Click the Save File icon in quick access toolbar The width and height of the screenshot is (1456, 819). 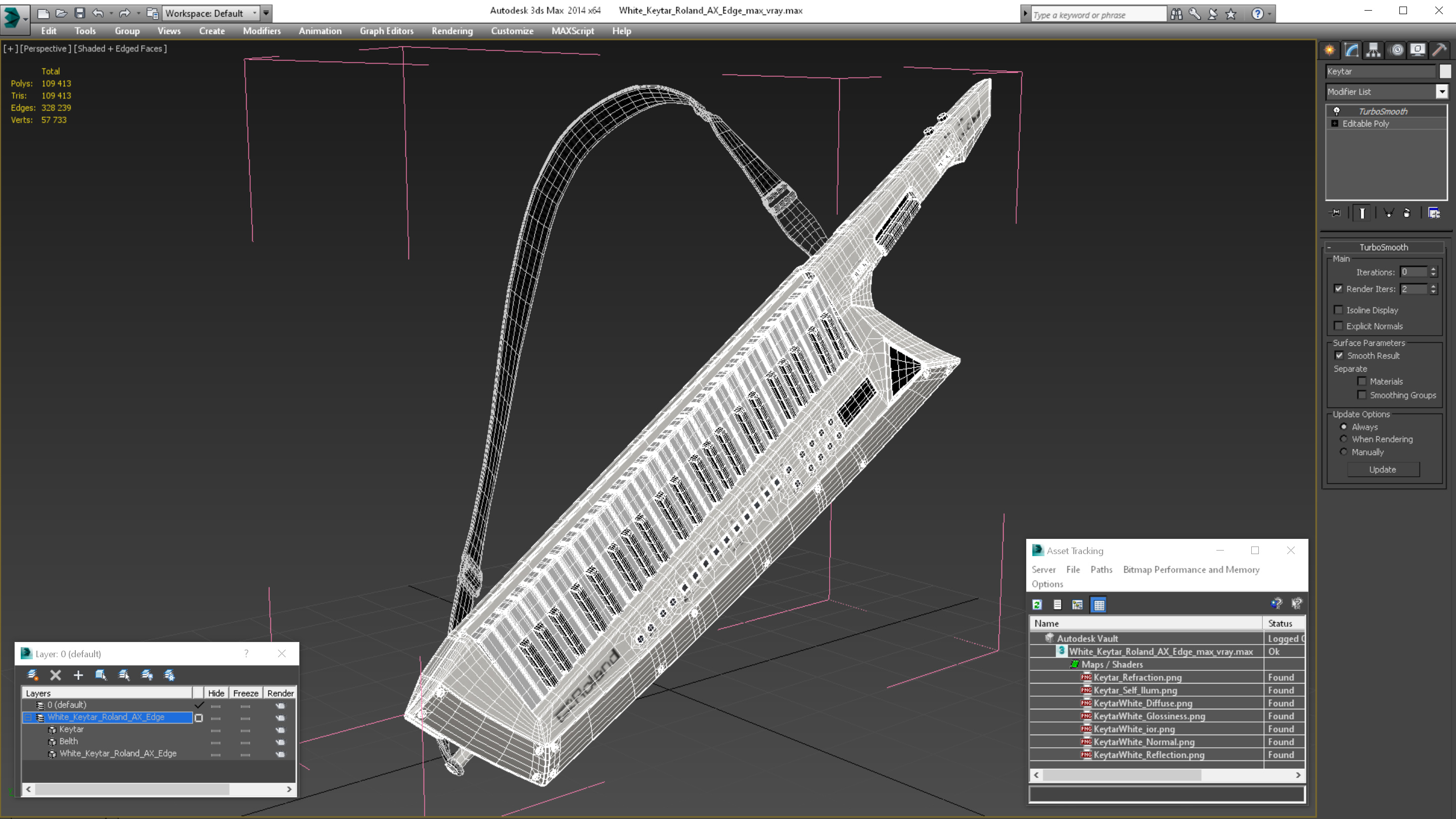80,13
